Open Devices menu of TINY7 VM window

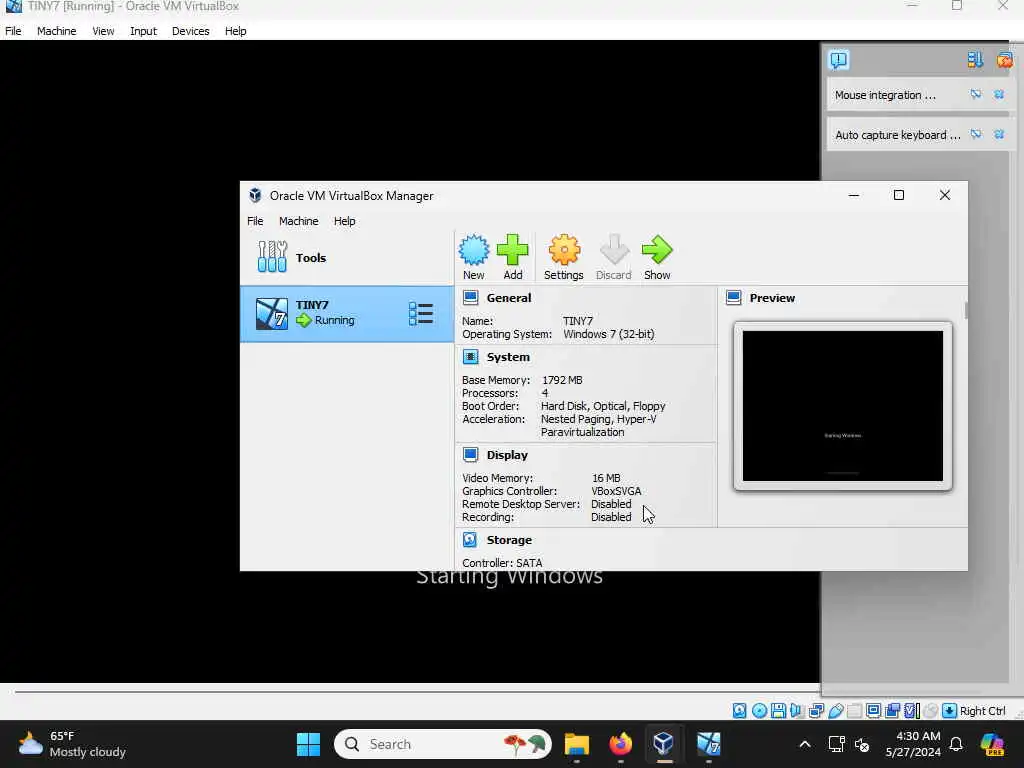pos(191,31)
